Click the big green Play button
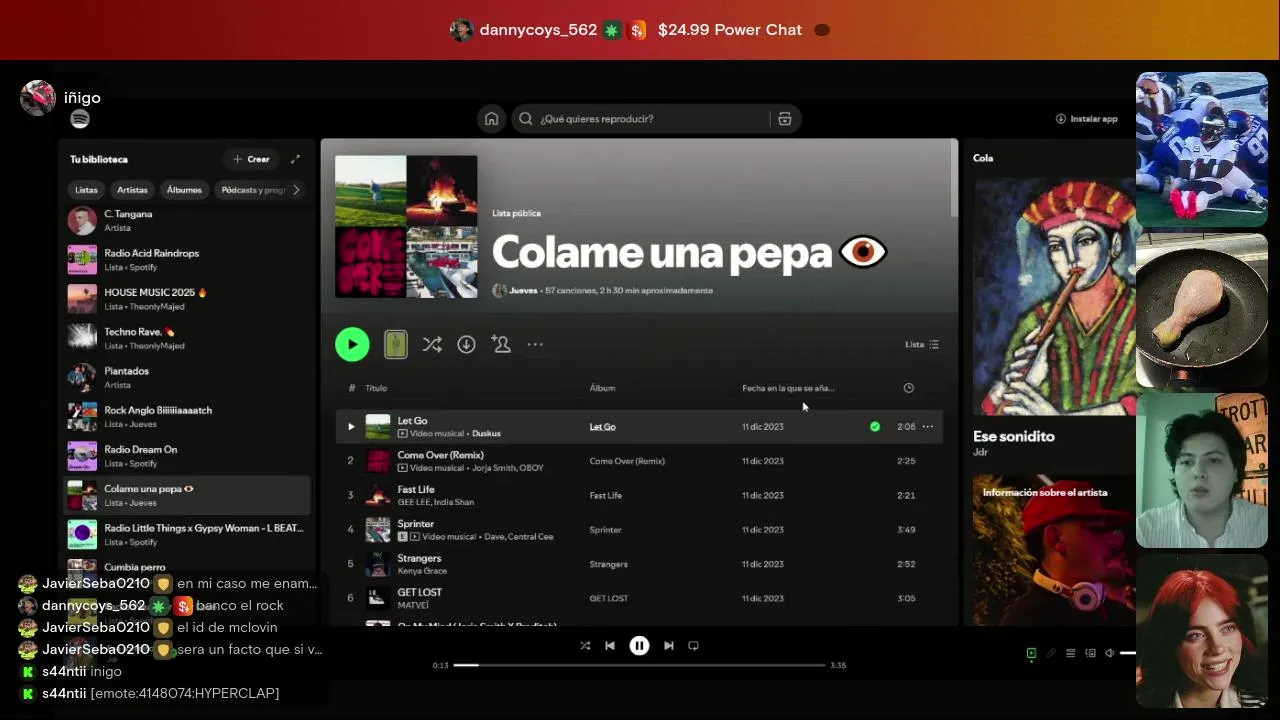Image resolution: width=1280 pixels, height=720 pixels. [352, 344]
